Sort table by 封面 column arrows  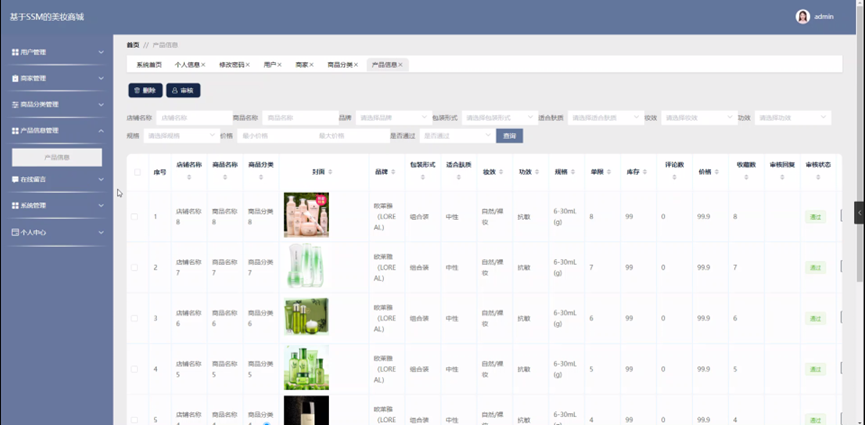click(330, 172)
